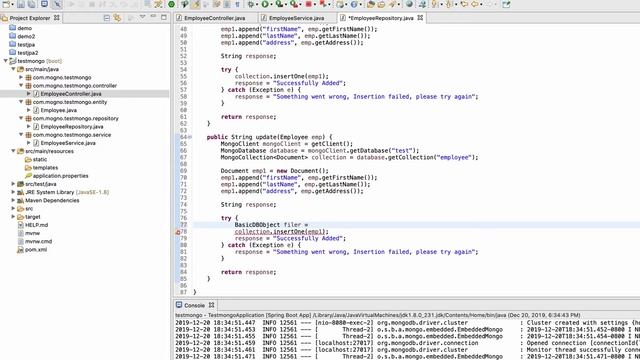Open the Debug dropdown arrow
This screenshot has width=640, height=360.
point(257,4)
